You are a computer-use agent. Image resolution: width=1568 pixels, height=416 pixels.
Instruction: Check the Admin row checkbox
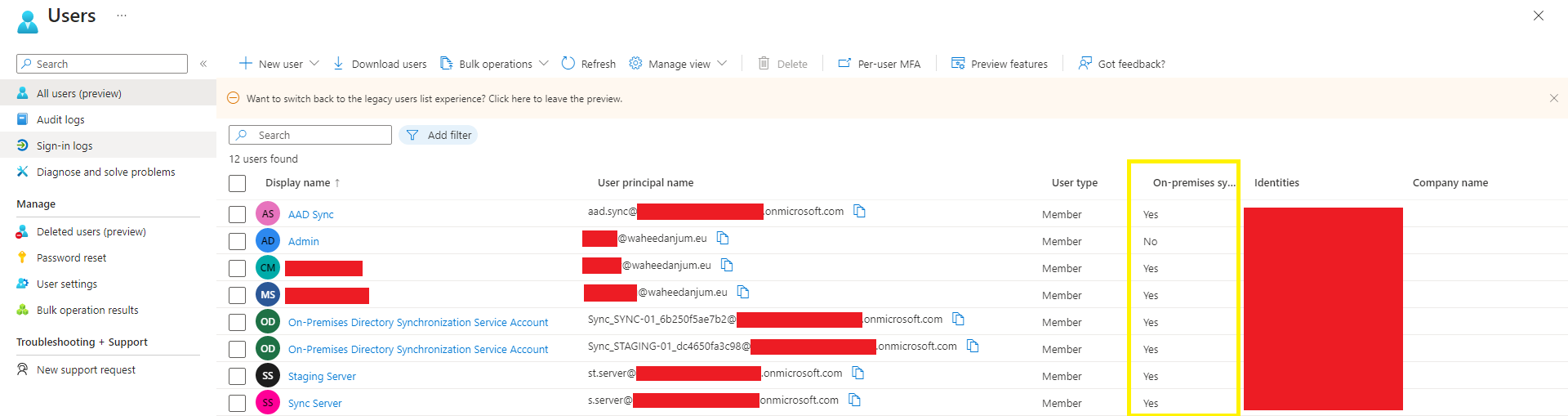[238, 241]
